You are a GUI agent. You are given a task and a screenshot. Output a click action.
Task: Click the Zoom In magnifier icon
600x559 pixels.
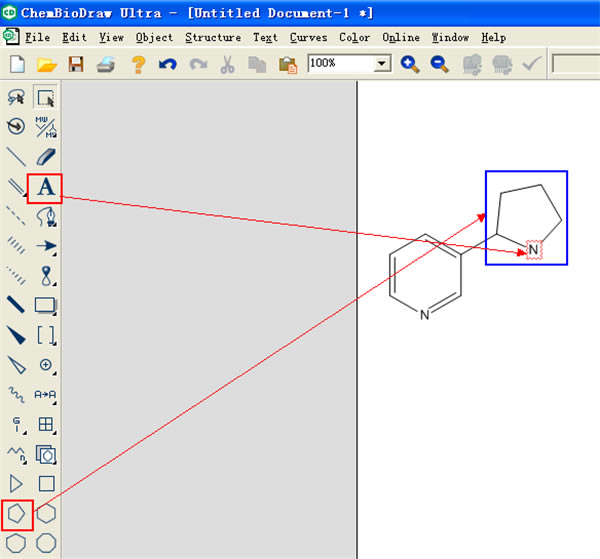410,64
